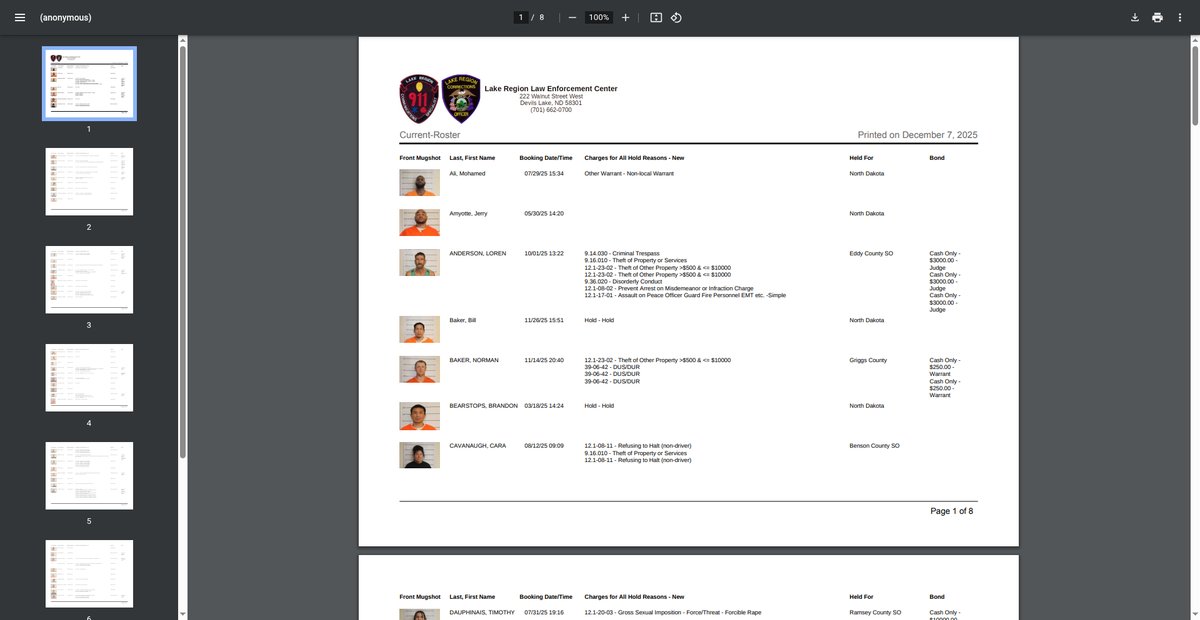Click the name CAVANAUGH, CARA
1200x620 pixels.
tap(478, 445)
